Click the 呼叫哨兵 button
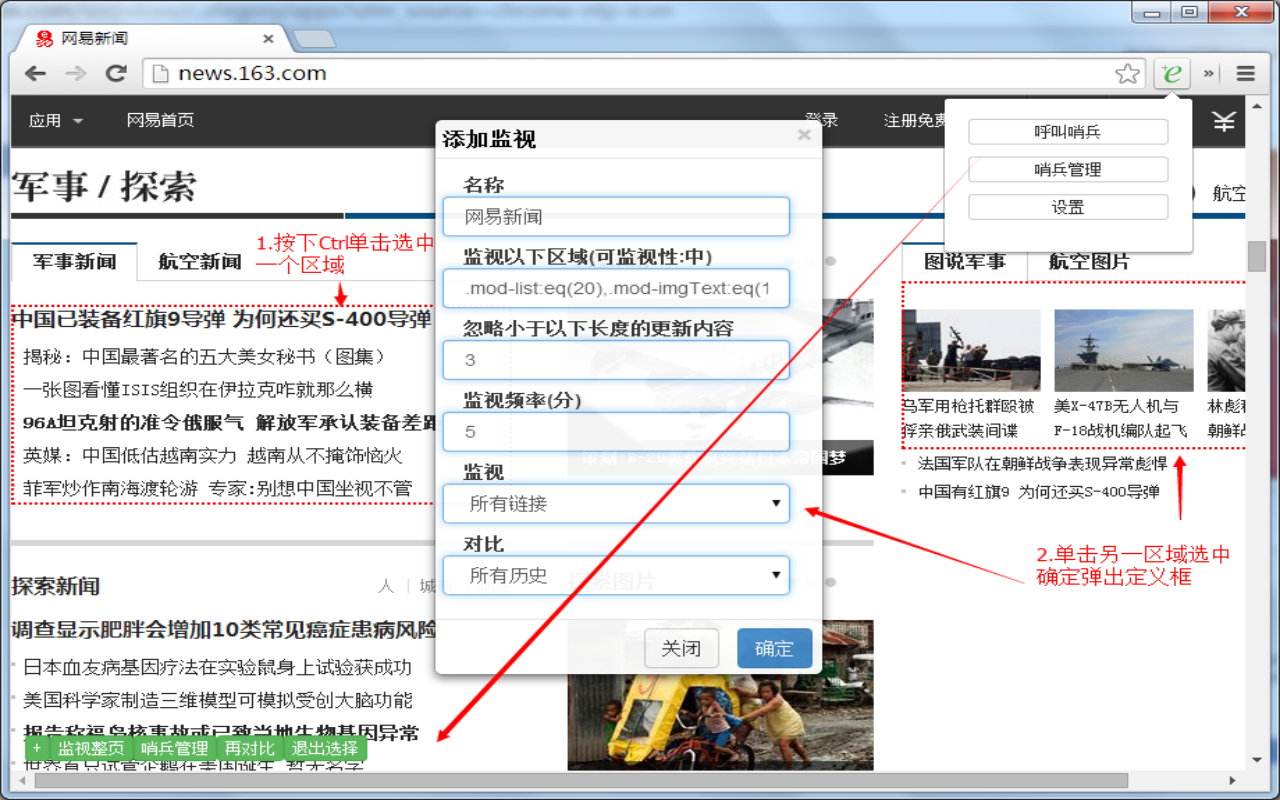Image resolution: width=1280 pixels, height=800 pixels. 1068,132
